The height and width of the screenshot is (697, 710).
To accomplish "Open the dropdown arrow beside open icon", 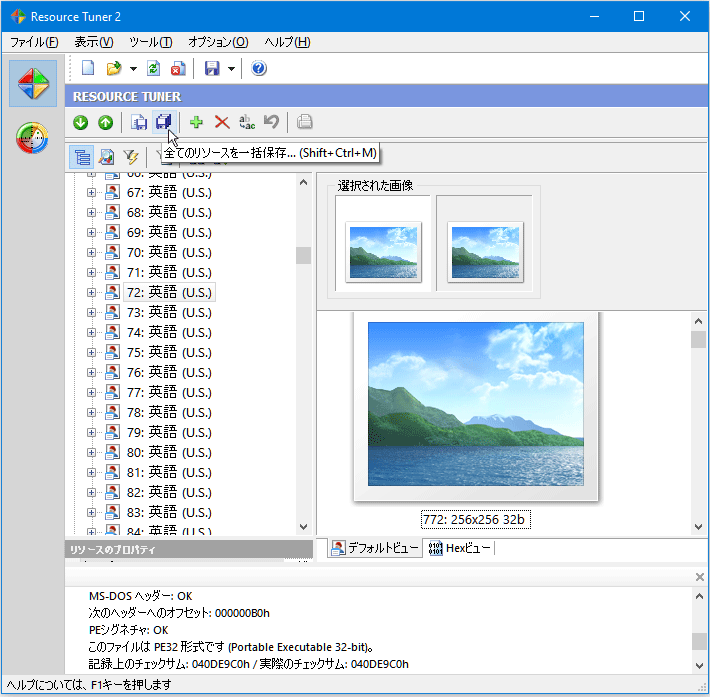I will coord(133,69).
